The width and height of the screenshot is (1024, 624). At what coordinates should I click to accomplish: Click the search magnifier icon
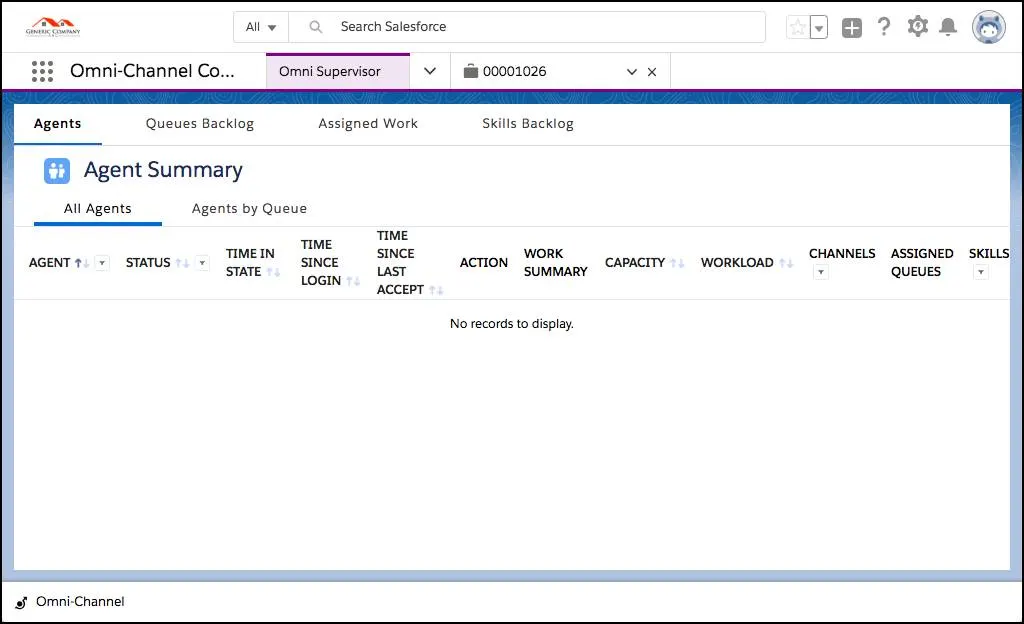(x=315, y=27)
